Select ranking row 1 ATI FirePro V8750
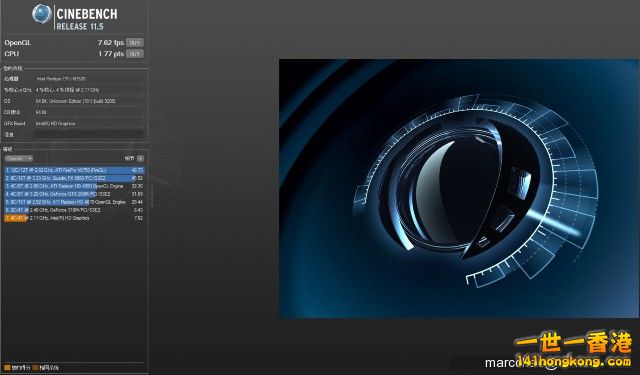 (x=74, y=170)
